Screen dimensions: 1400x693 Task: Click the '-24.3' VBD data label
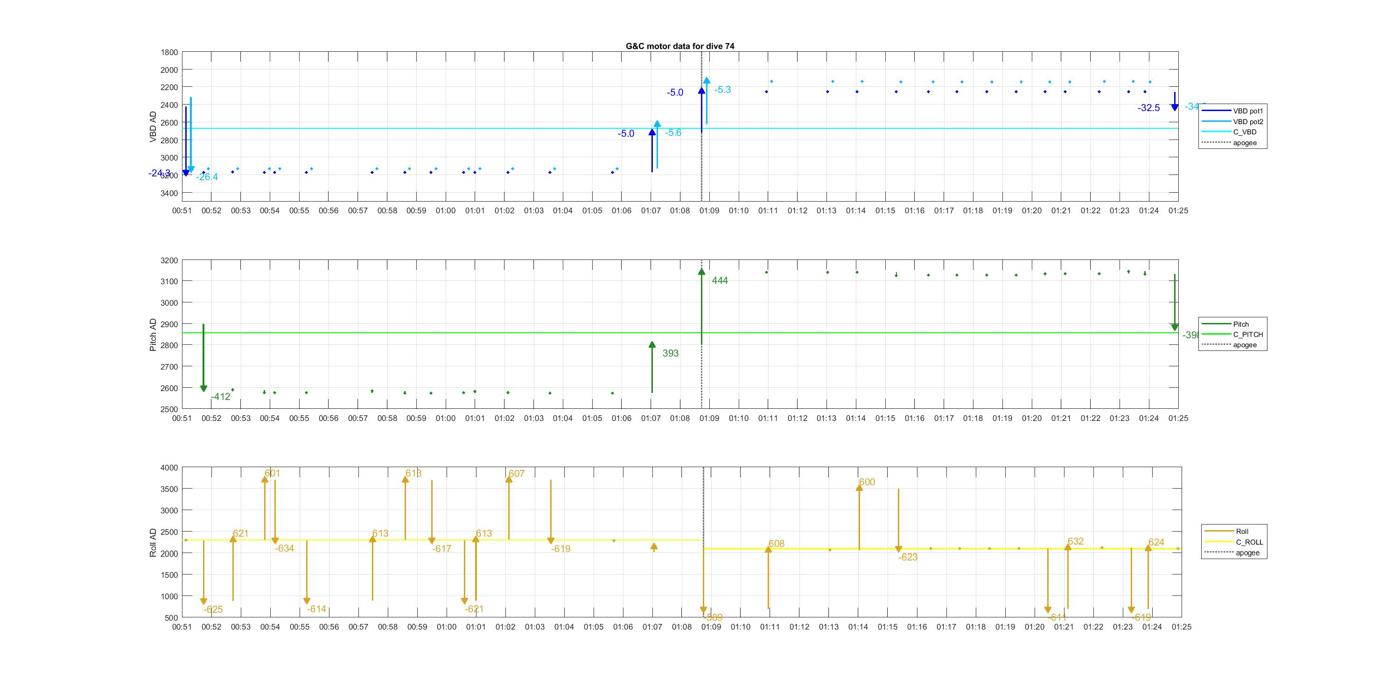point(160,173)
